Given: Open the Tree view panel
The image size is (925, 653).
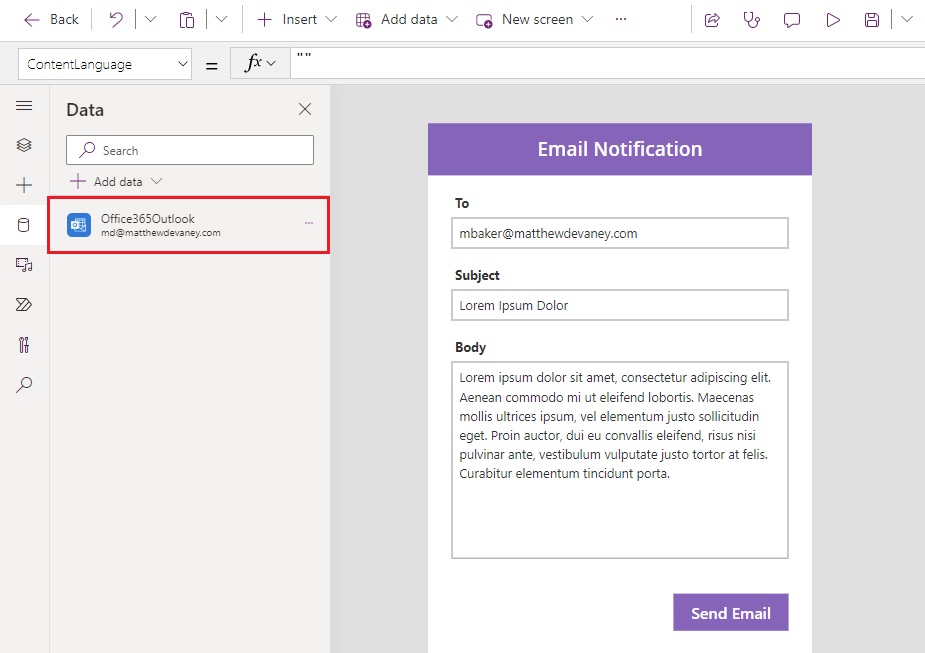Looking at the screenshot, I should [23, 144].
